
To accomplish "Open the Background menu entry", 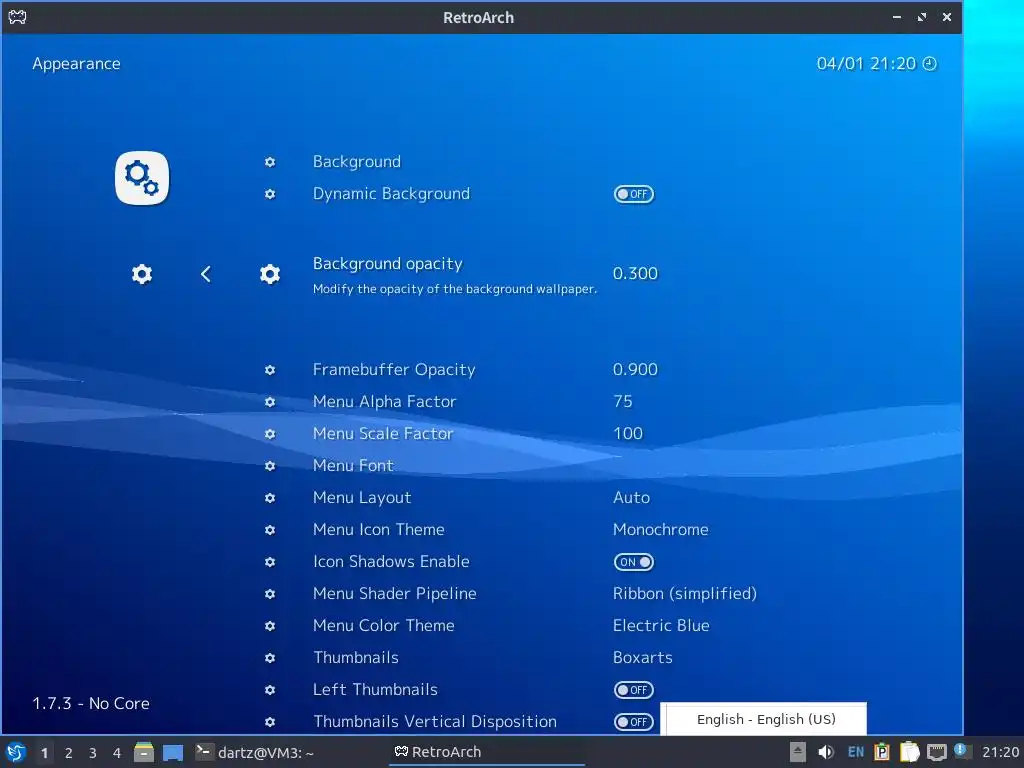I will 357,162.
